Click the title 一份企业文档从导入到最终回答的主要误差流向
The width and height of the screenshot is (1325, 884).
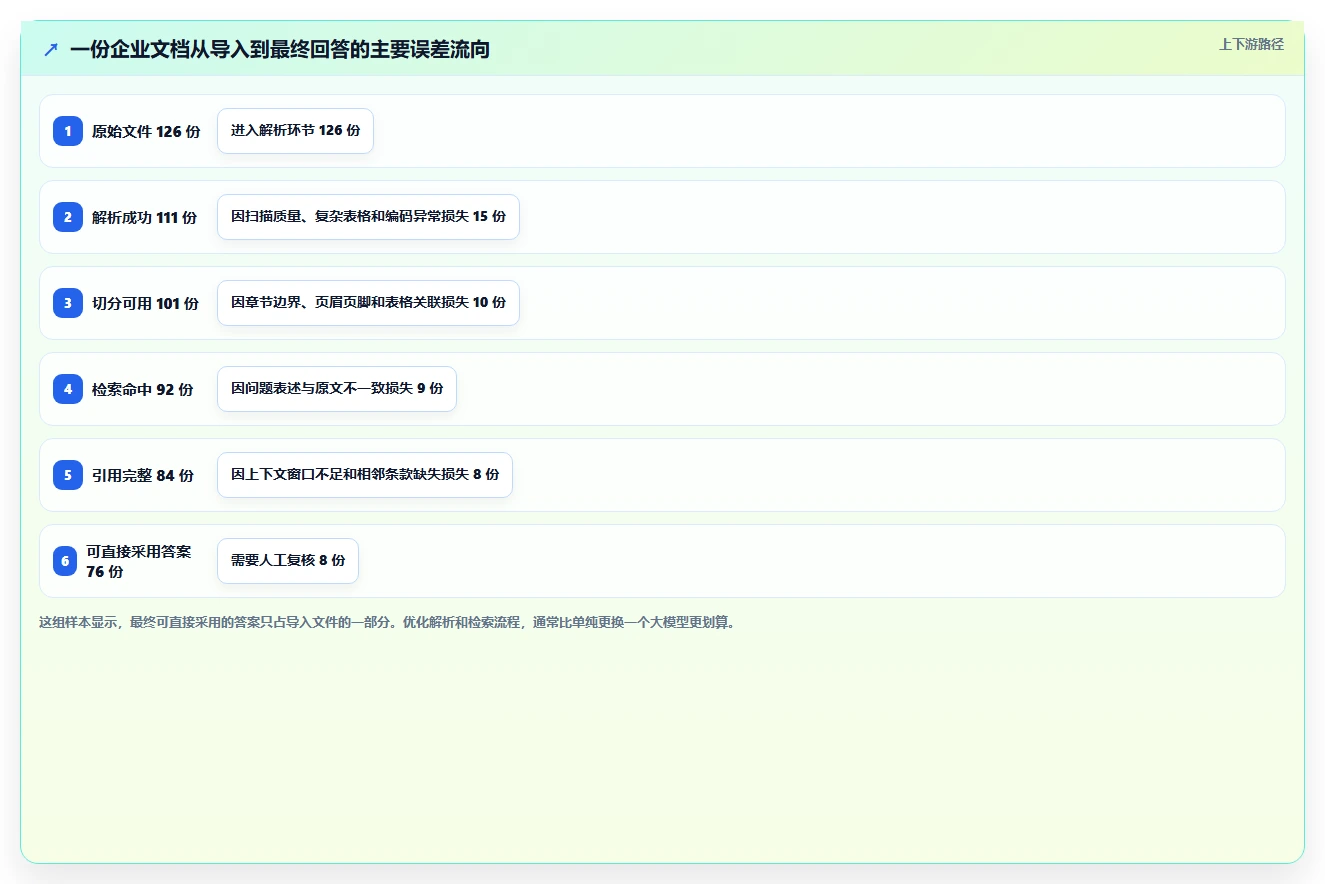click(x=280, y=49)
